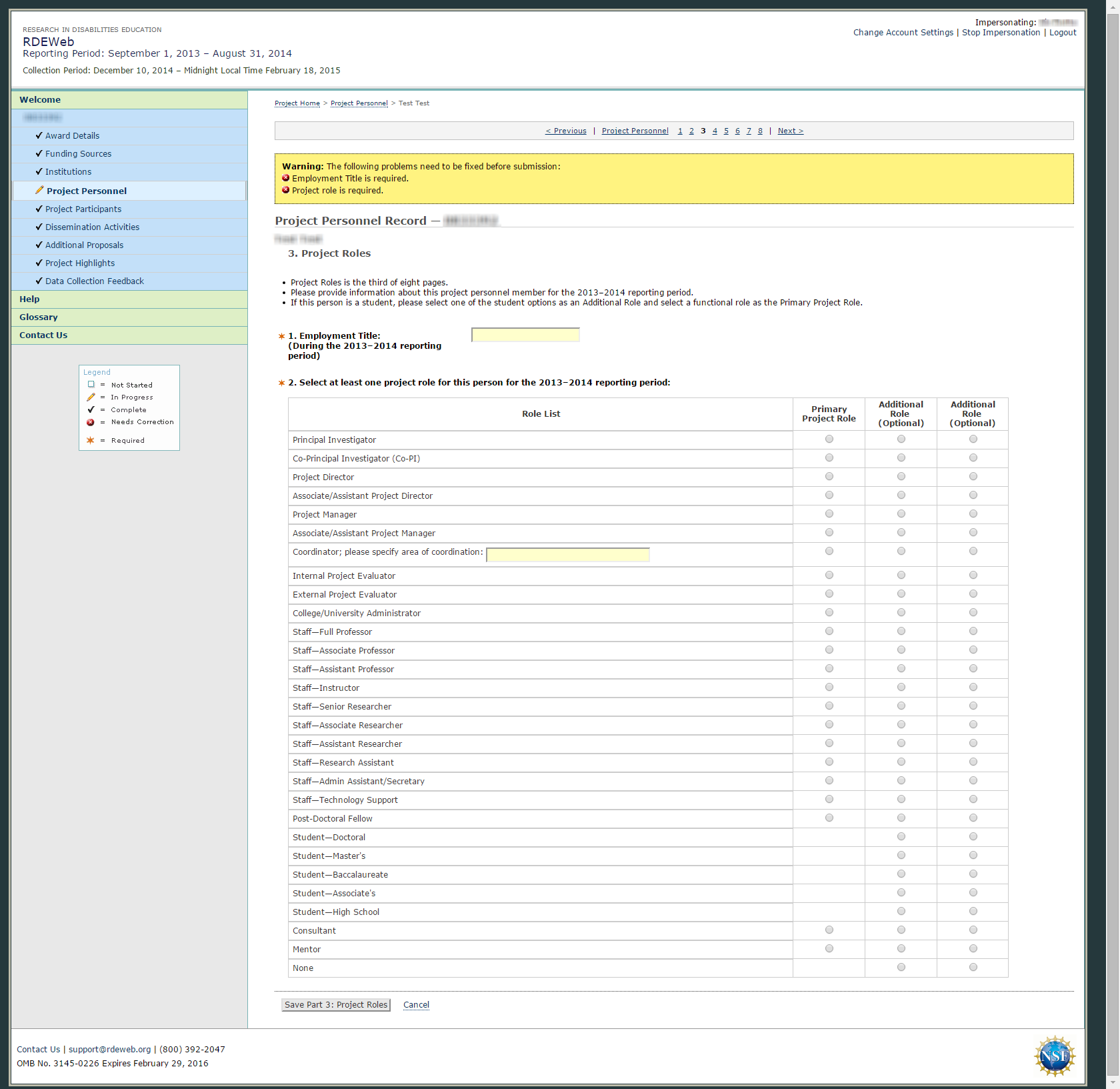This screenshot has width=1120, height=1089.
Task: Click the red error icon for Project role warning
Action: click(x=286, y=190)
